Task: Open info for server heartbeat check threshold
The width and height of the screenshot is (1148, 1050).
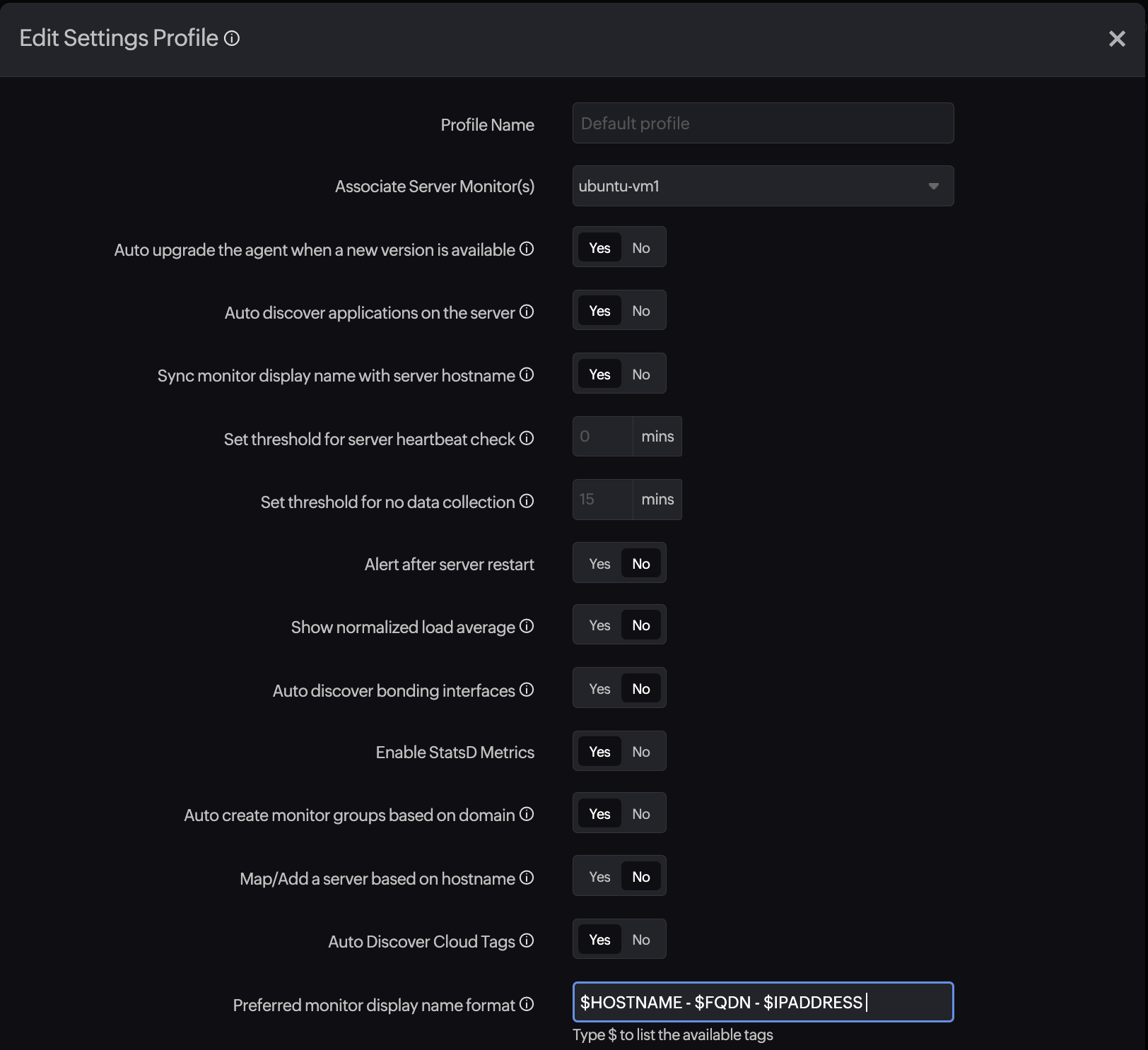Action: click(x=527, y=438)
